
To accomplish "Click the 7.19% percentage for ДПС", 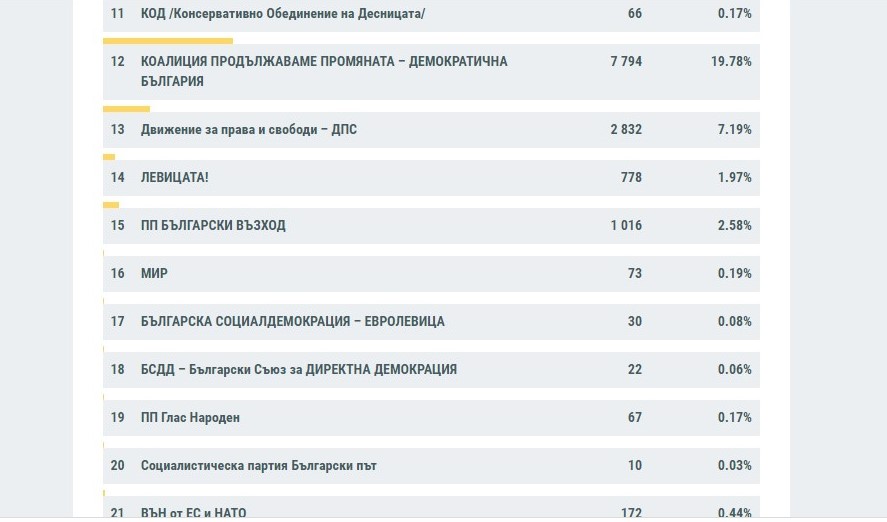I will coord(734,130).
